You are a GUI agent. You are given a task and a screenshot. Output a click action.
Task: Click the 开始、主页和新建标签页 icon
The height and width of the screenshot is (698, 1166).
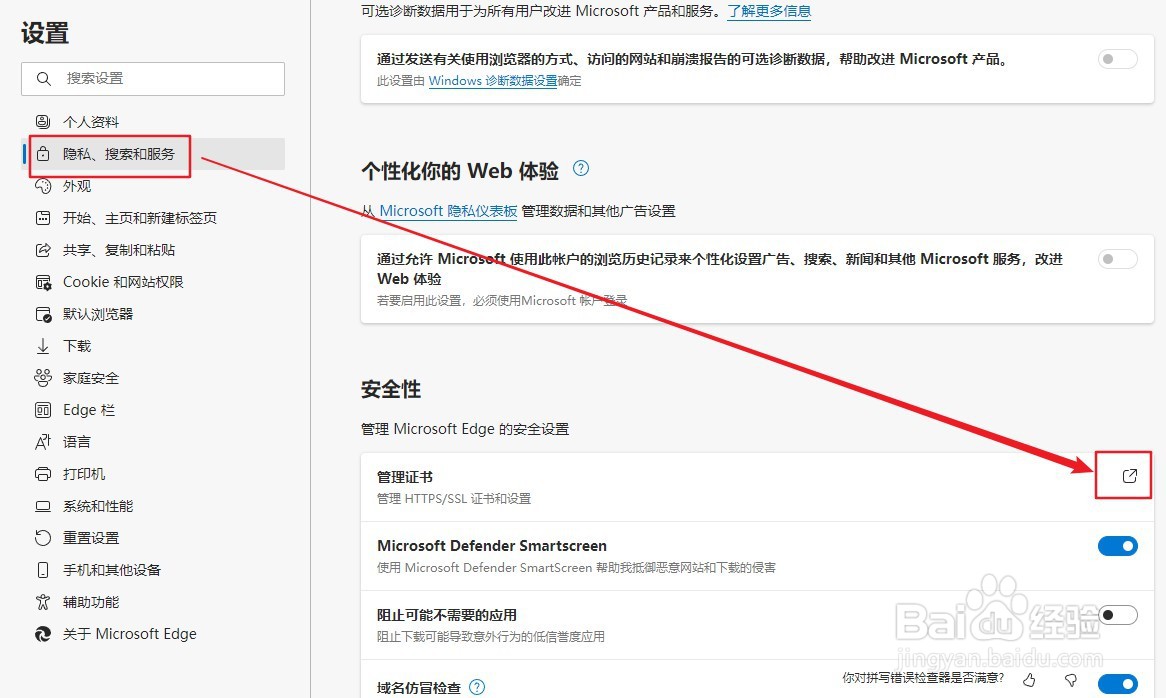[x=43, y=218]
